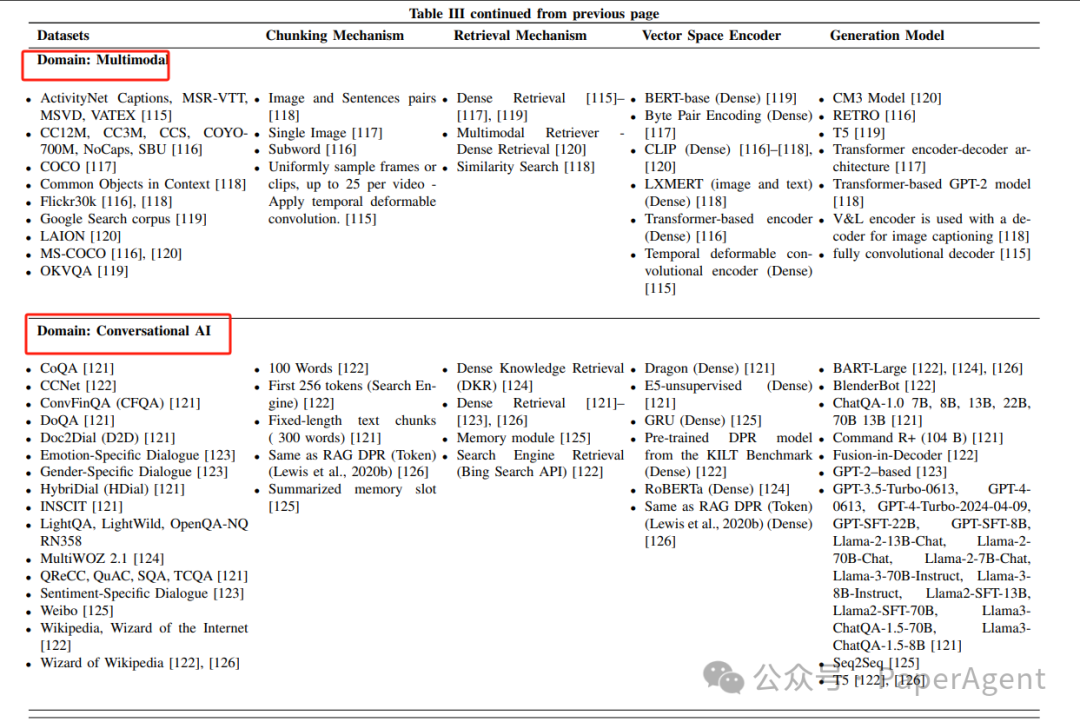Viewport: 1080px width, 722px height.
Task: Click the 'COCO [117]' dataset entry
Action: pos(78,167)
